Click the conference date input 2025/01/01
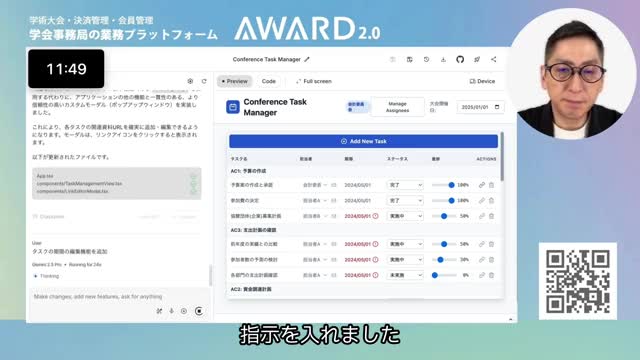This screenshot has height=360, width=640. coord(480,107)
